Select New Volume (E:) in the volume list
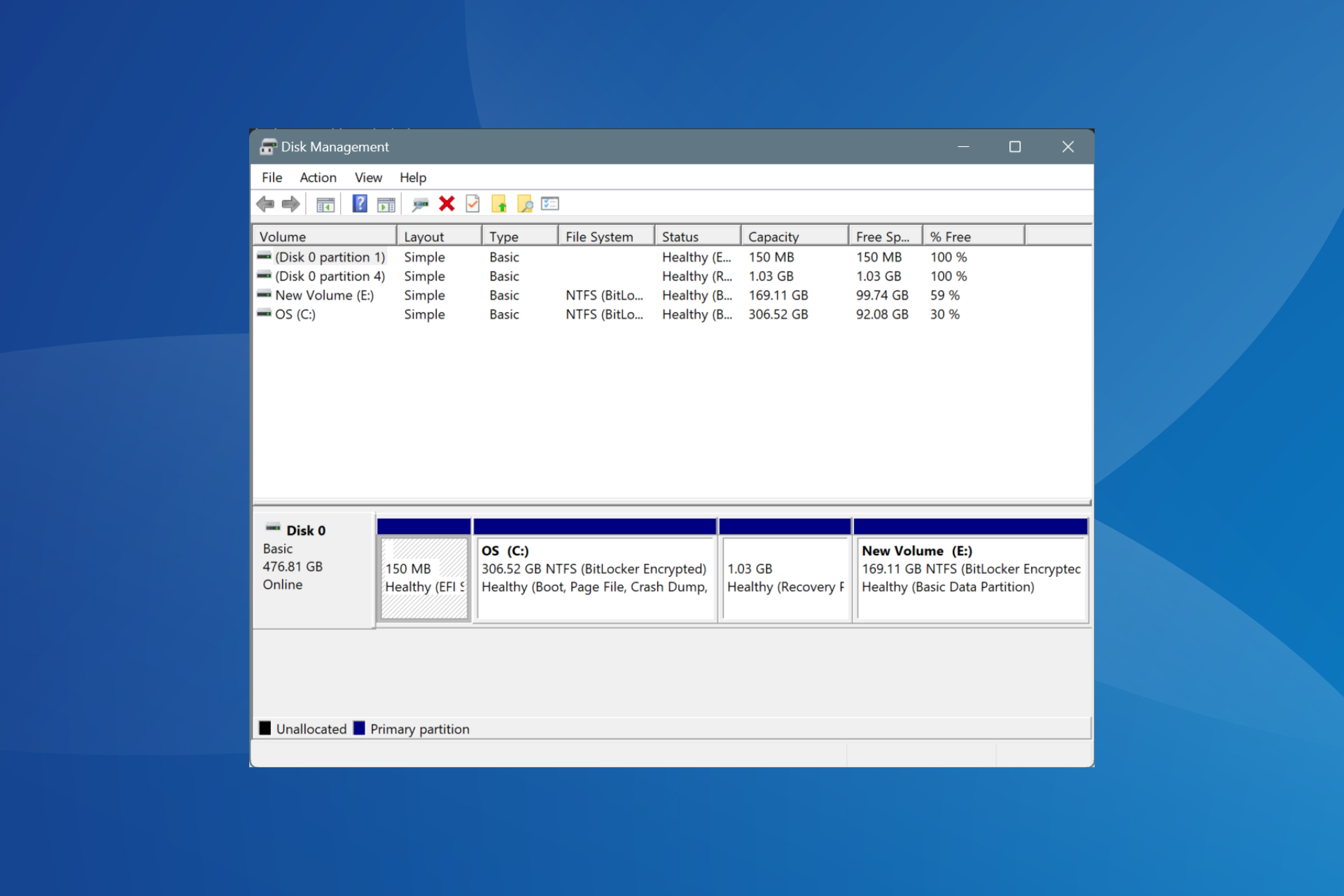The width and height of the screenshot is (1344, 896). coord(672,295)
